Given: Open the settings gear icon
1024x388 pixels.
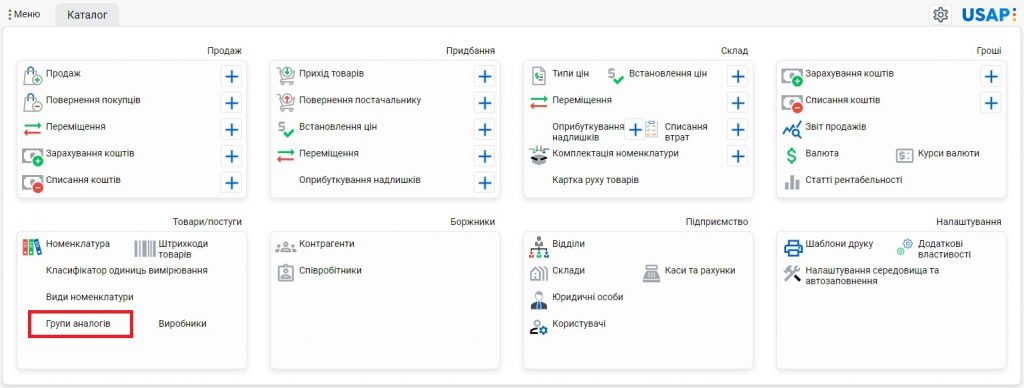Looking at the screenshot, I should tap(940, 14).
